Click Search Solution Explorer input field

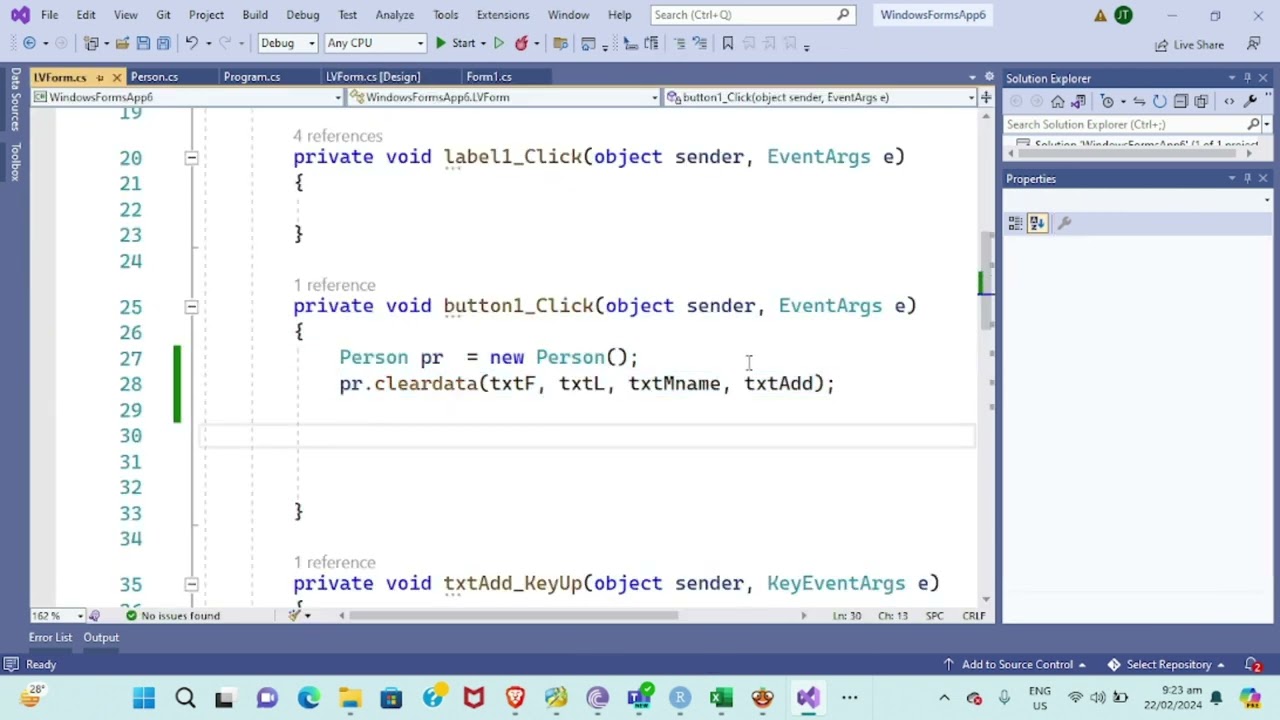(1125, 124)
